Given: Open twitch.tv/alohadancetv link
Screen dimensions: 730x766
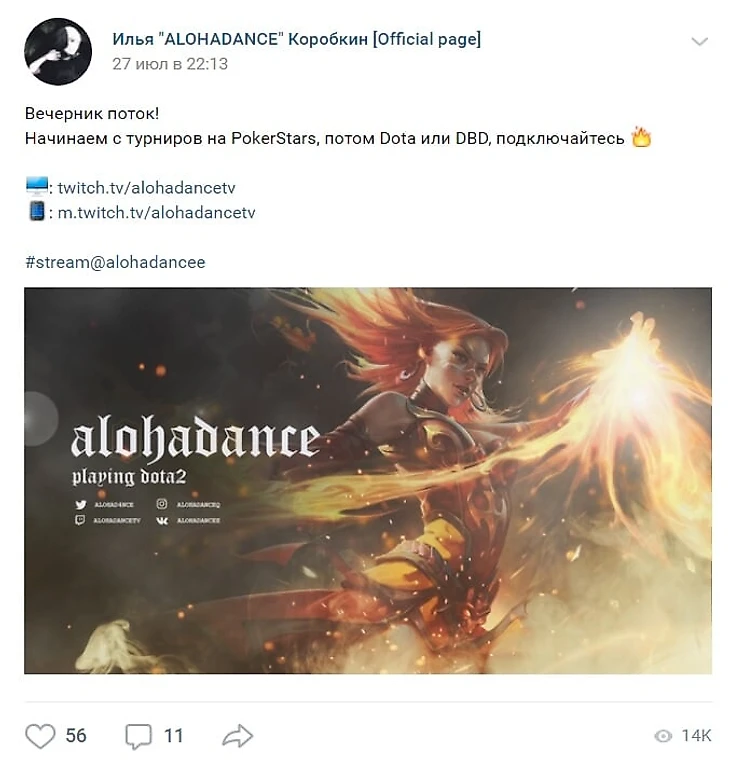Looking at the screenshot, I should tap(147, 188).
